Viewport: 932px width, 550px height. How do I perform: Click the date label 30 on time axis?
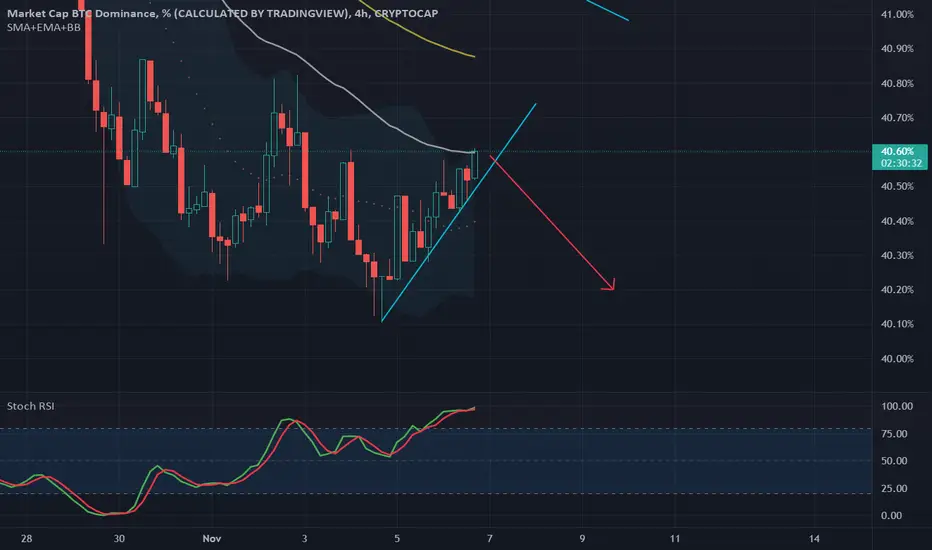[119, 539]
